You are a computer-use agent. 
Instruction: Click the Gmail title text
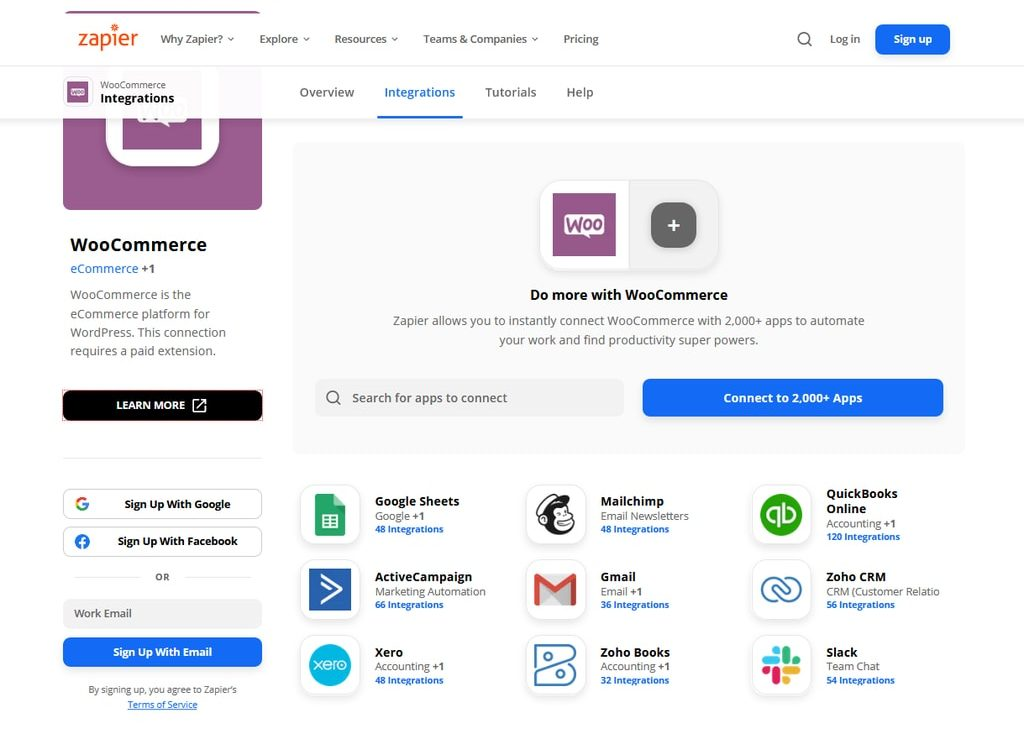[618, 577]
